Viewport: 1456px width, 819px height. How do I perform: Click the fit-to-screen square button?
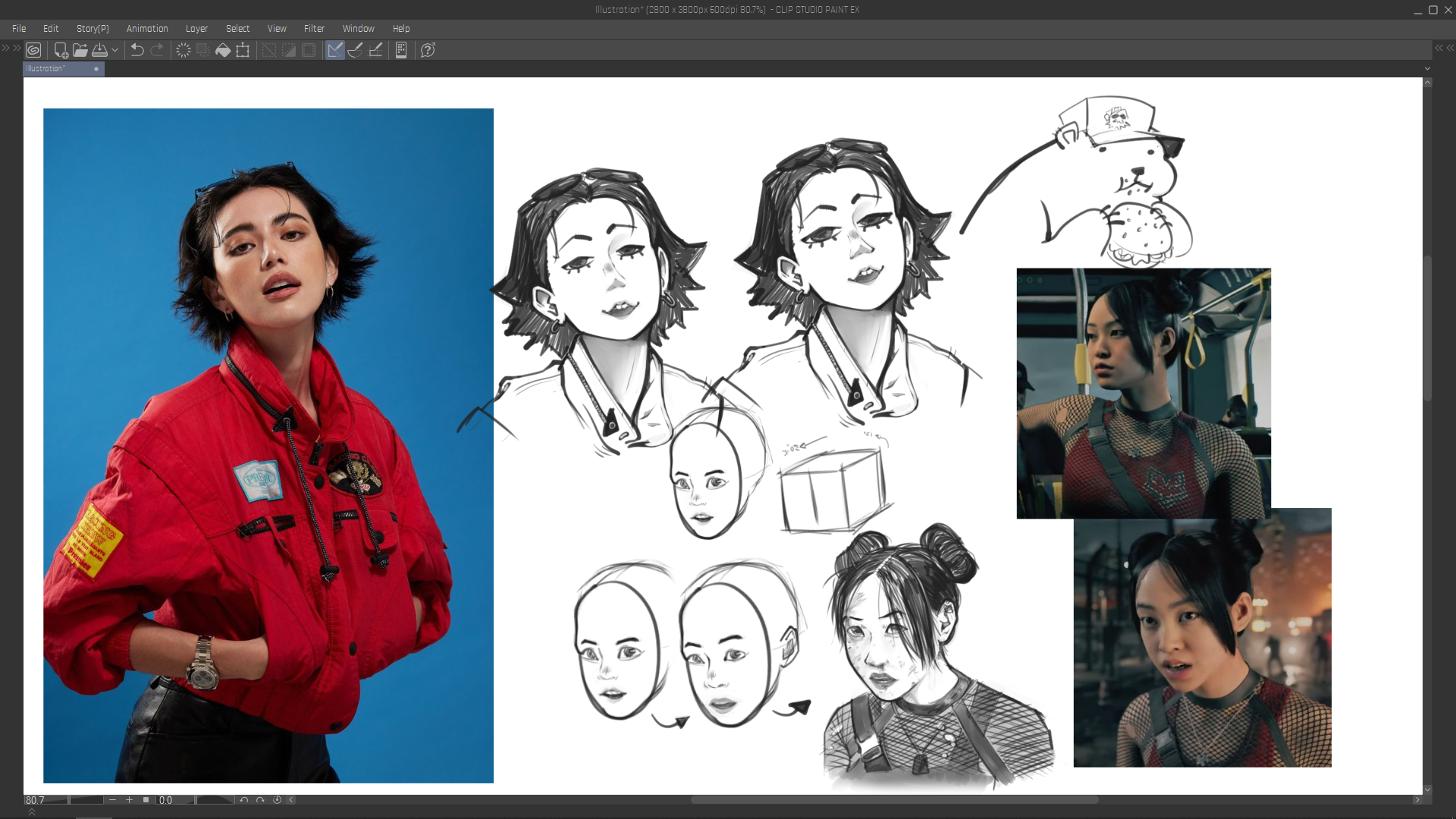click(146, 800)
